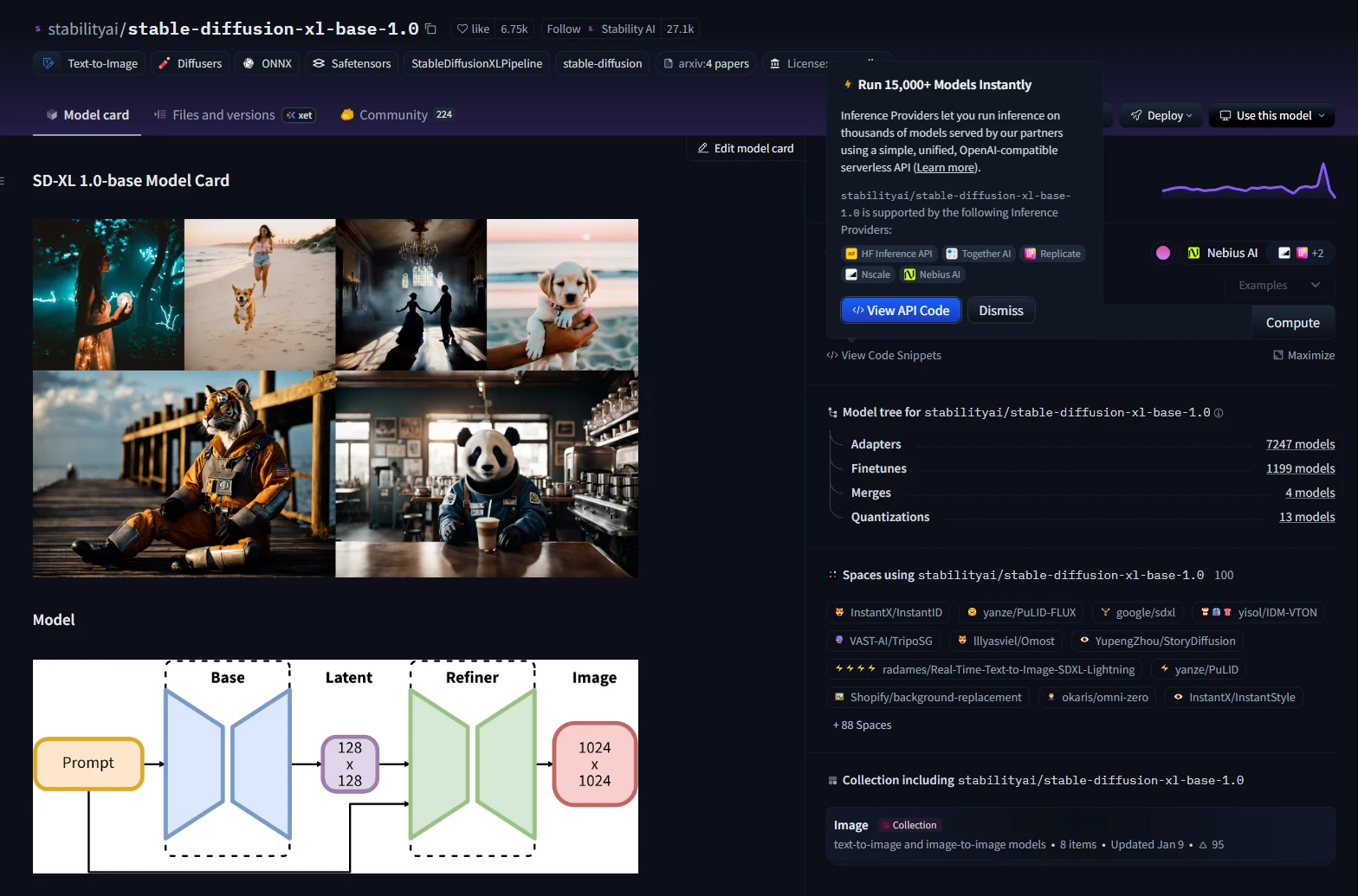1358x896 pixels.
Task: Open the Deploy dropdown
Action: pos(1161,116)
